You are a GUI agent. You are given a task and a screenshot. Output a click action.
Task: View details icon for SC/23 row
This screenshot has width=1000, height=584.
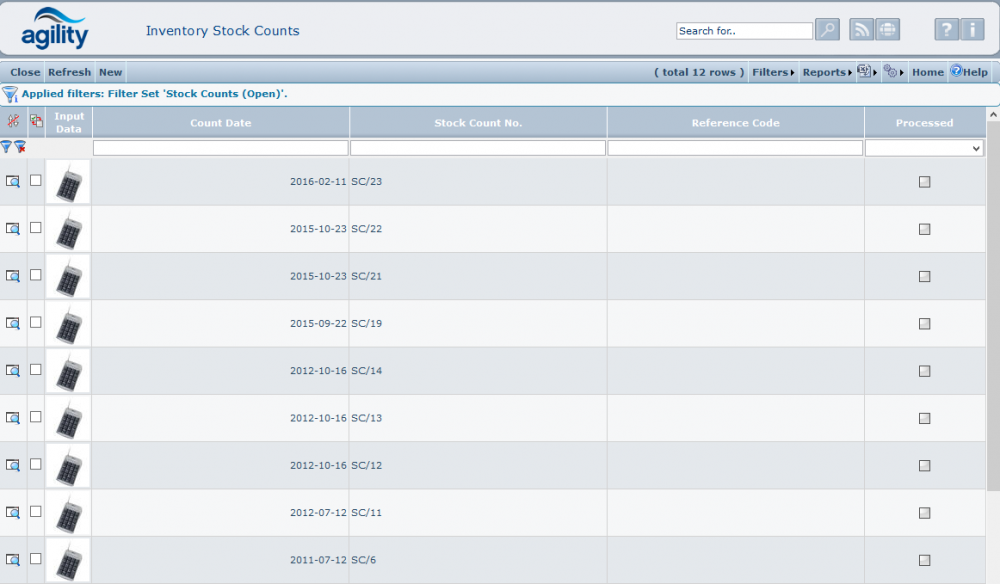13,181
